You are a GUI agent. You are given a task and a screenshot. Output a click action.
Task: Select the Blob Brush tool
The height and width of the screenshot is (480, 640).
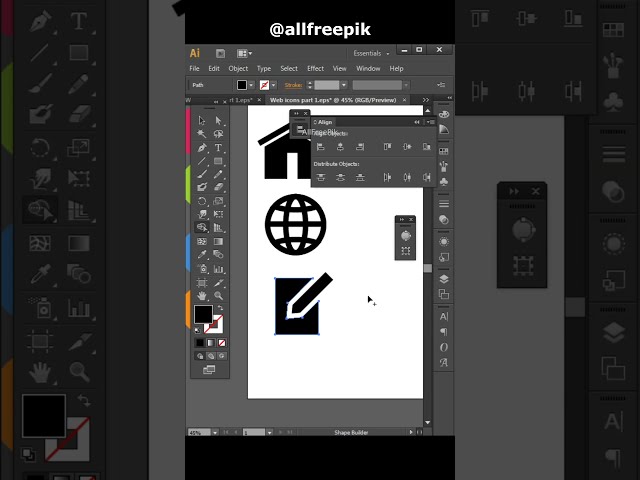coord(202,187)
